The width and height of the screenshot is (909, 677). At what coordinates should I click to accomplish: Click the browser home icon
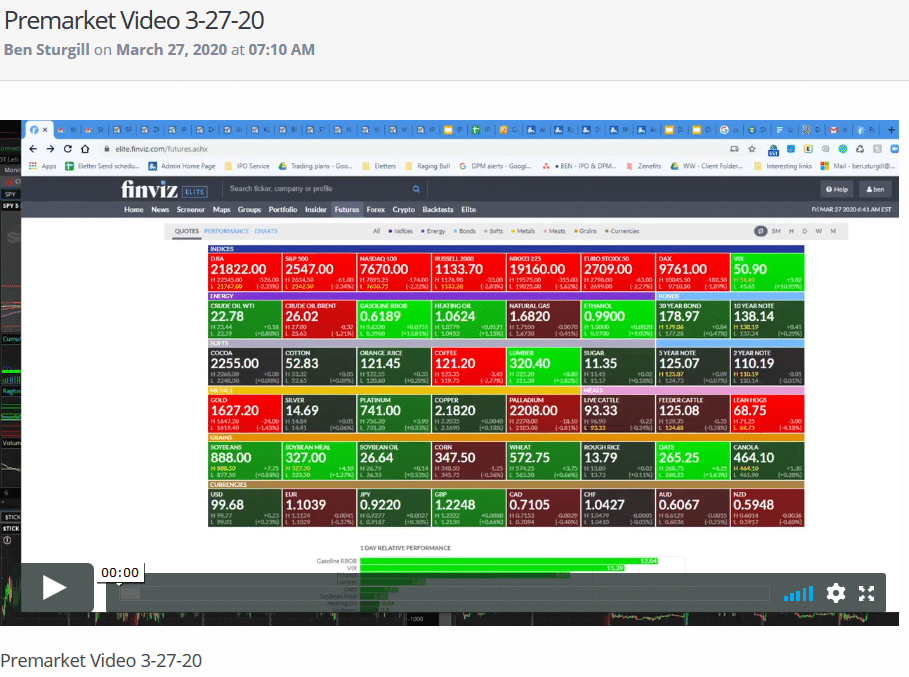click(x=85, y=149)
